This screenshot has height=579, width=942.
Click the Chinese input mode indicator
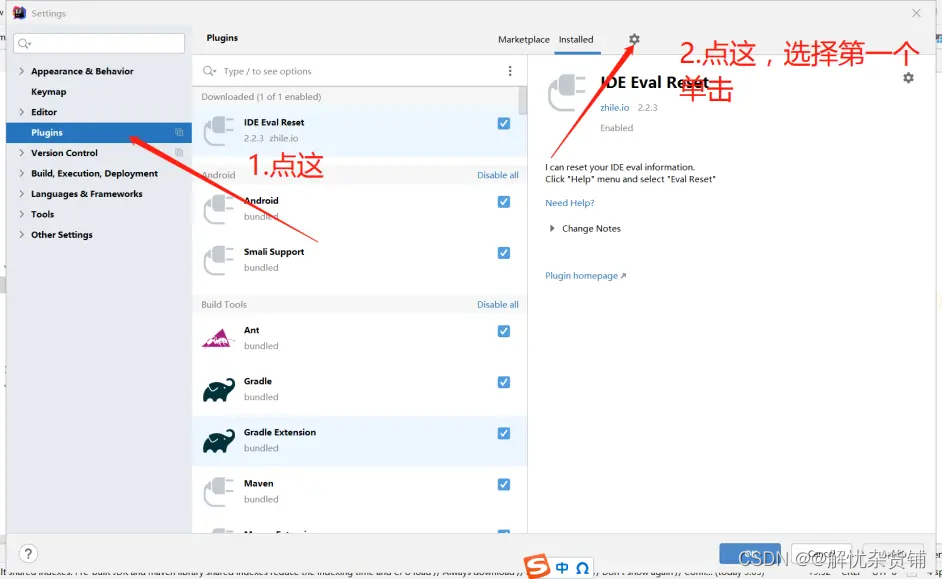tap(562, 568)
